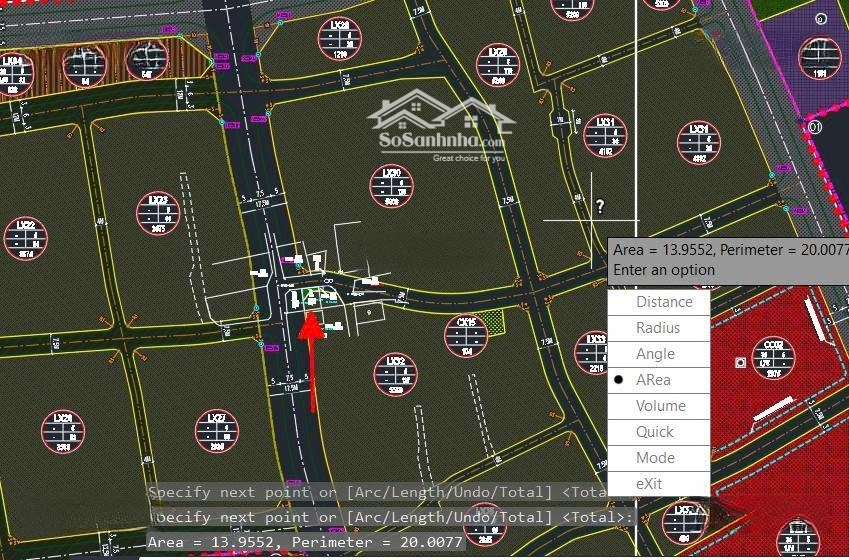Image resolution: width=849 pixels, height=560 pixels.
Task: Choose Radius from the measure options menu
Action: tap(658, 328)
